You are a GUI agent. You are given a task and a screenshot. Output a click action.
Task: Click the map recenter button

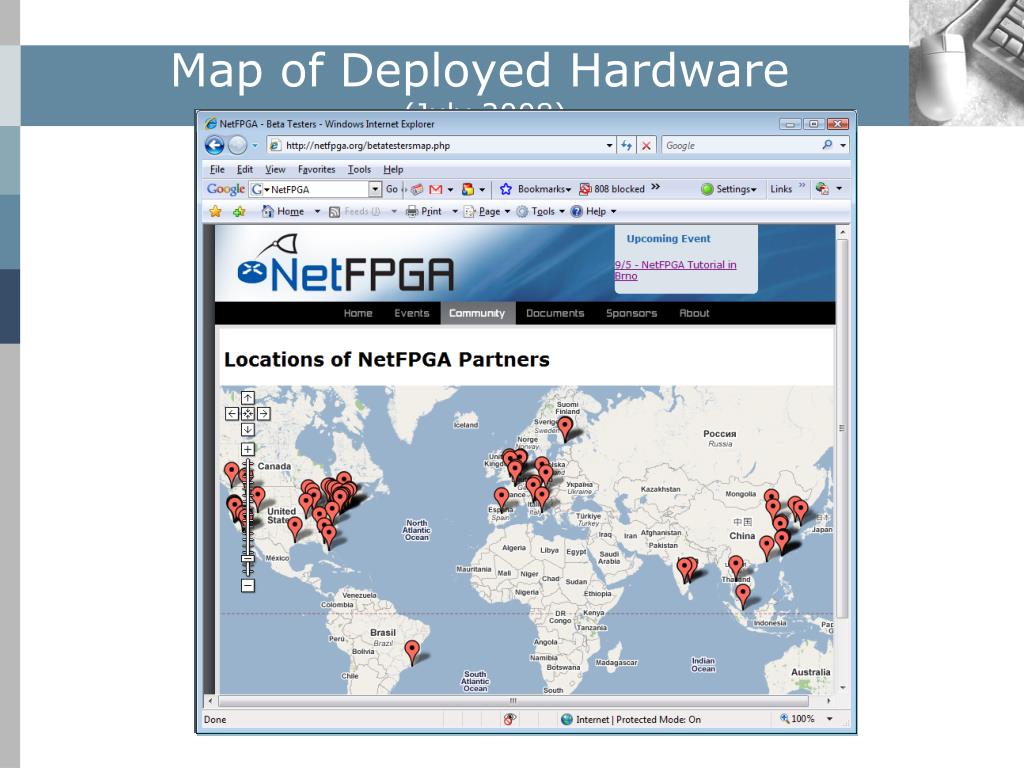[248, 413]
